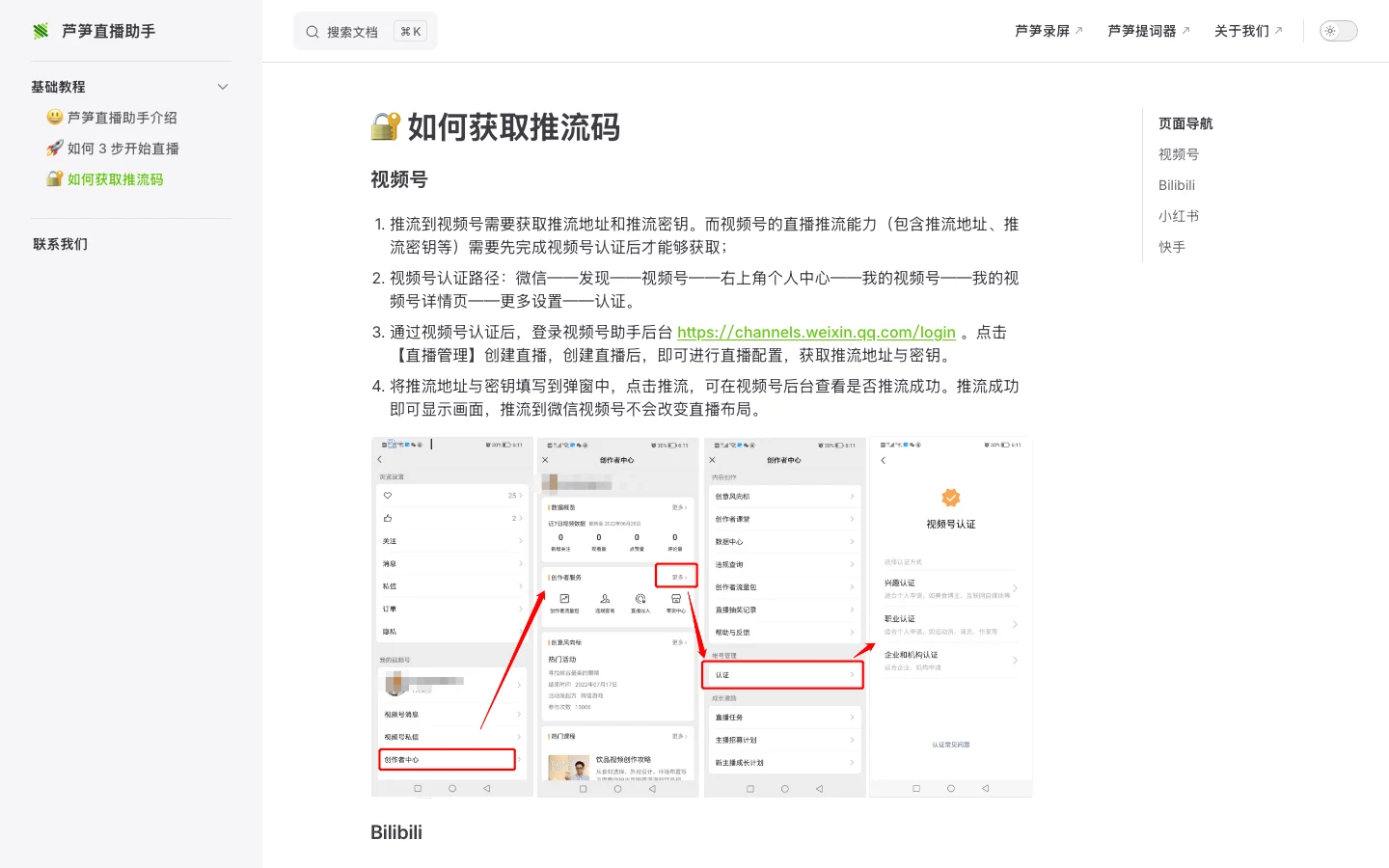The height and width of the screenshot is (868, 1389).
Task: Open the 搜索文档 search box
Action: pyautogui.click(x=366, y=31)
